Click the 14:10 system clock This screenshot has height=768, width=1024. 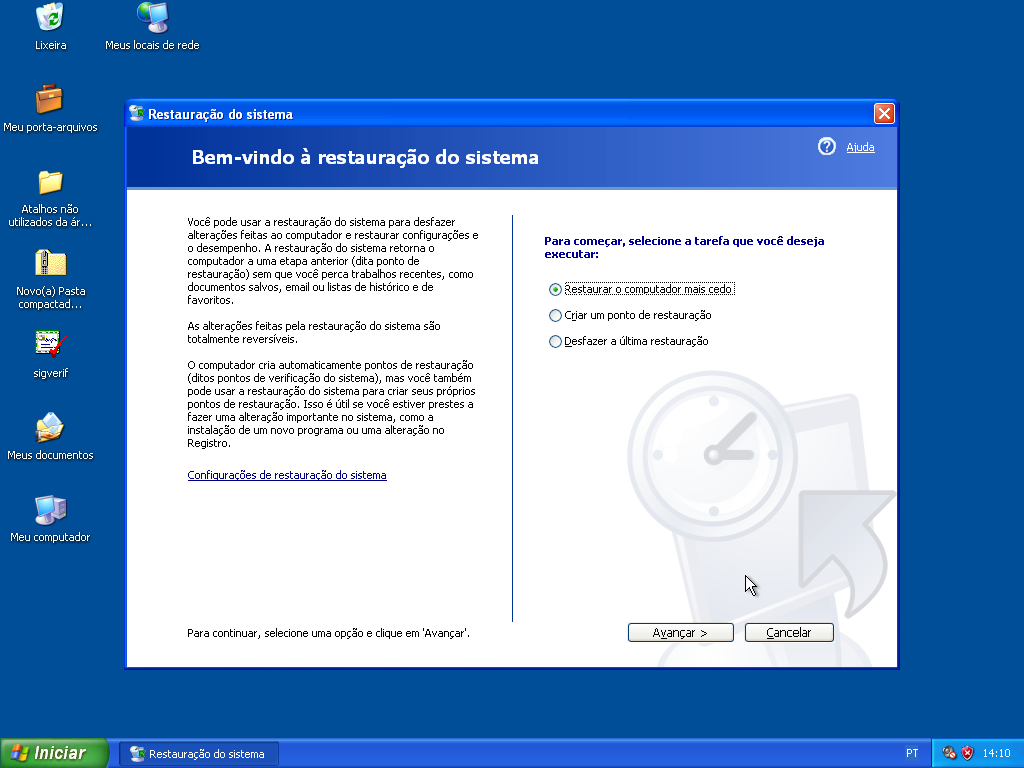(x=996, y=753)
